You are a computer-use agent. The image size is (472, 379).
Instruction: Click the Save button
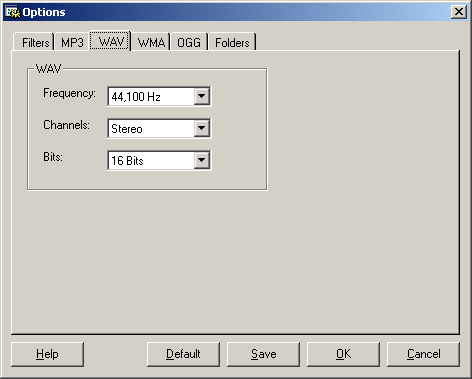pos(263,354)
